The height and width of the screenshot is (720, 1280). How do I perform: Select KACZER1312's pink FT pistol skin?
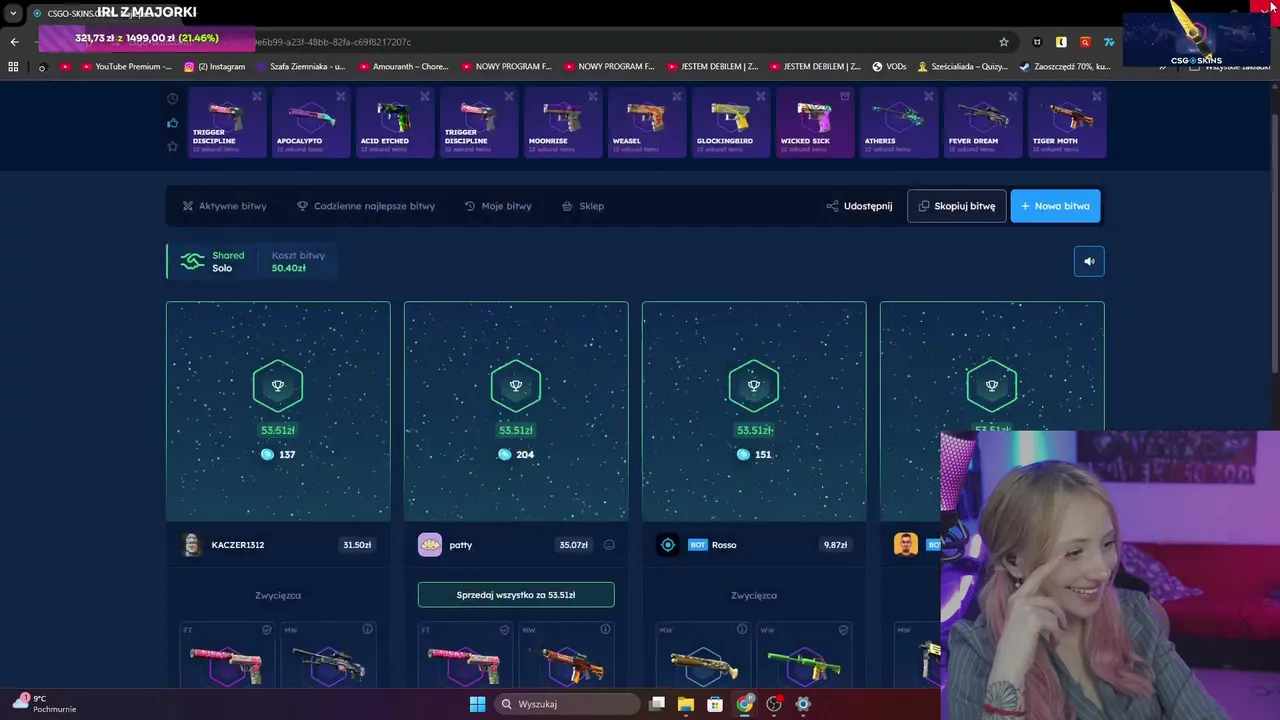point(227,664)
